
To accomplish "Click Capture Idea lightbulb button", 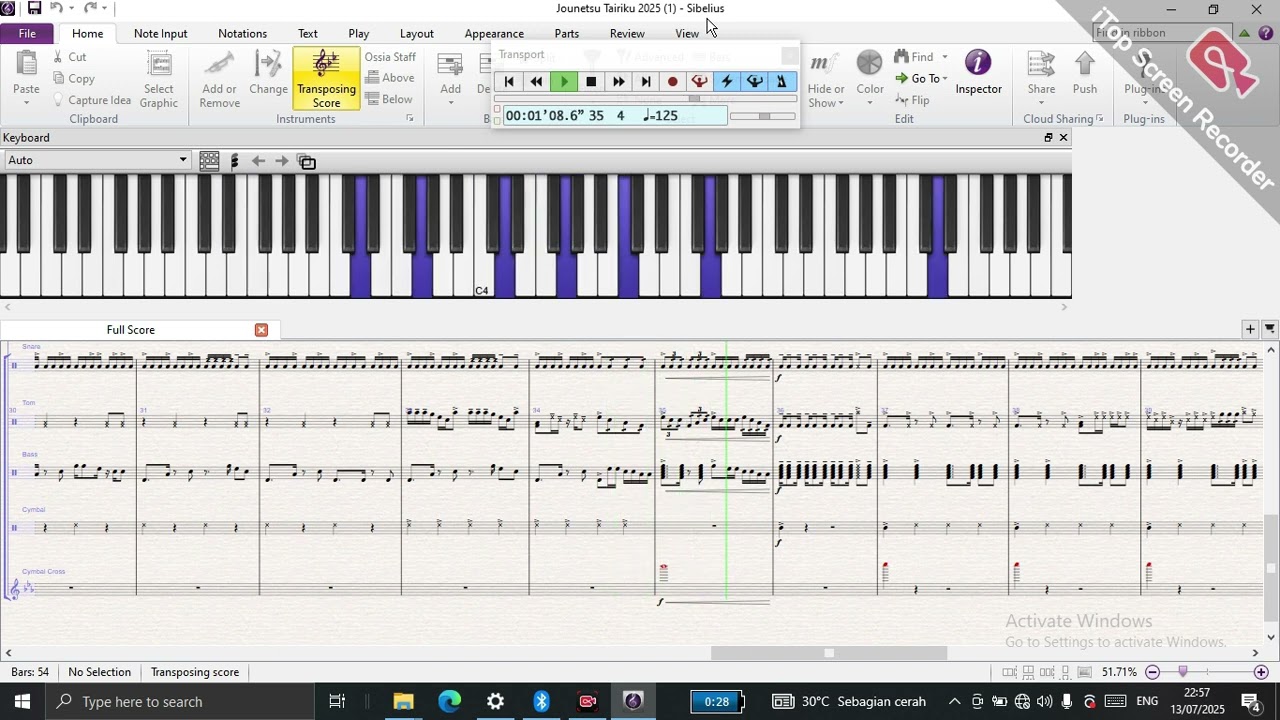I will pyautogui.click(x=92, y=100).
